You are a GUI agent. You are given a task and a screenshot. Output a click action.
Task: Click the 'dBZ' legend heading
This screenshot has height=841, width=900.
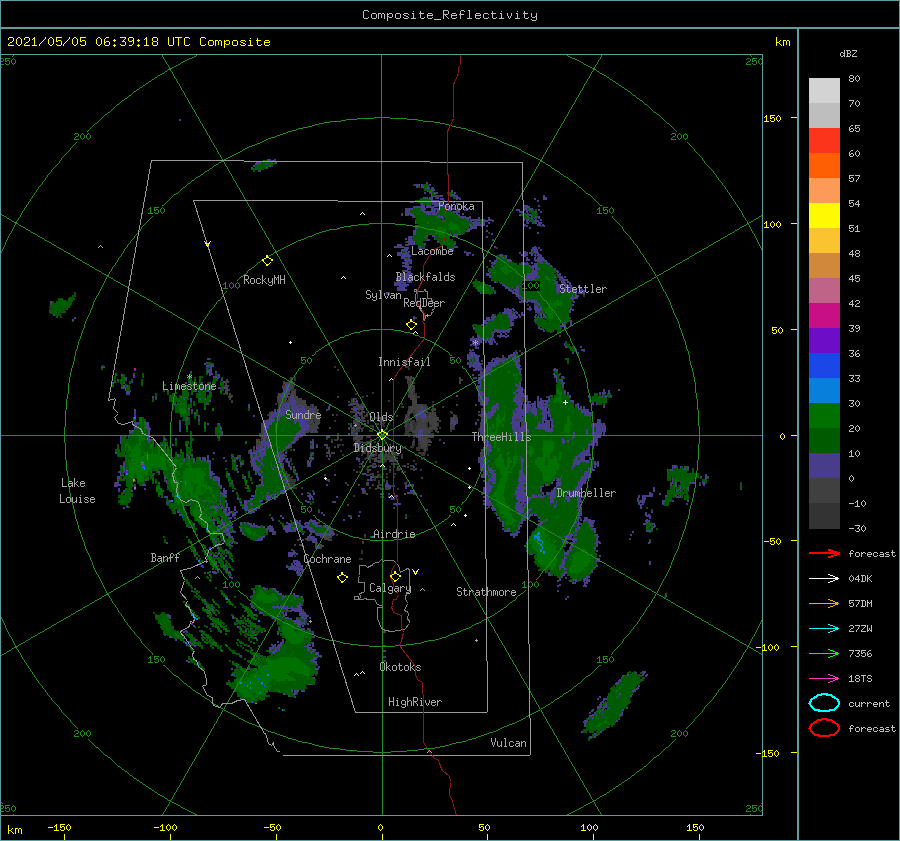click(848, 53)
